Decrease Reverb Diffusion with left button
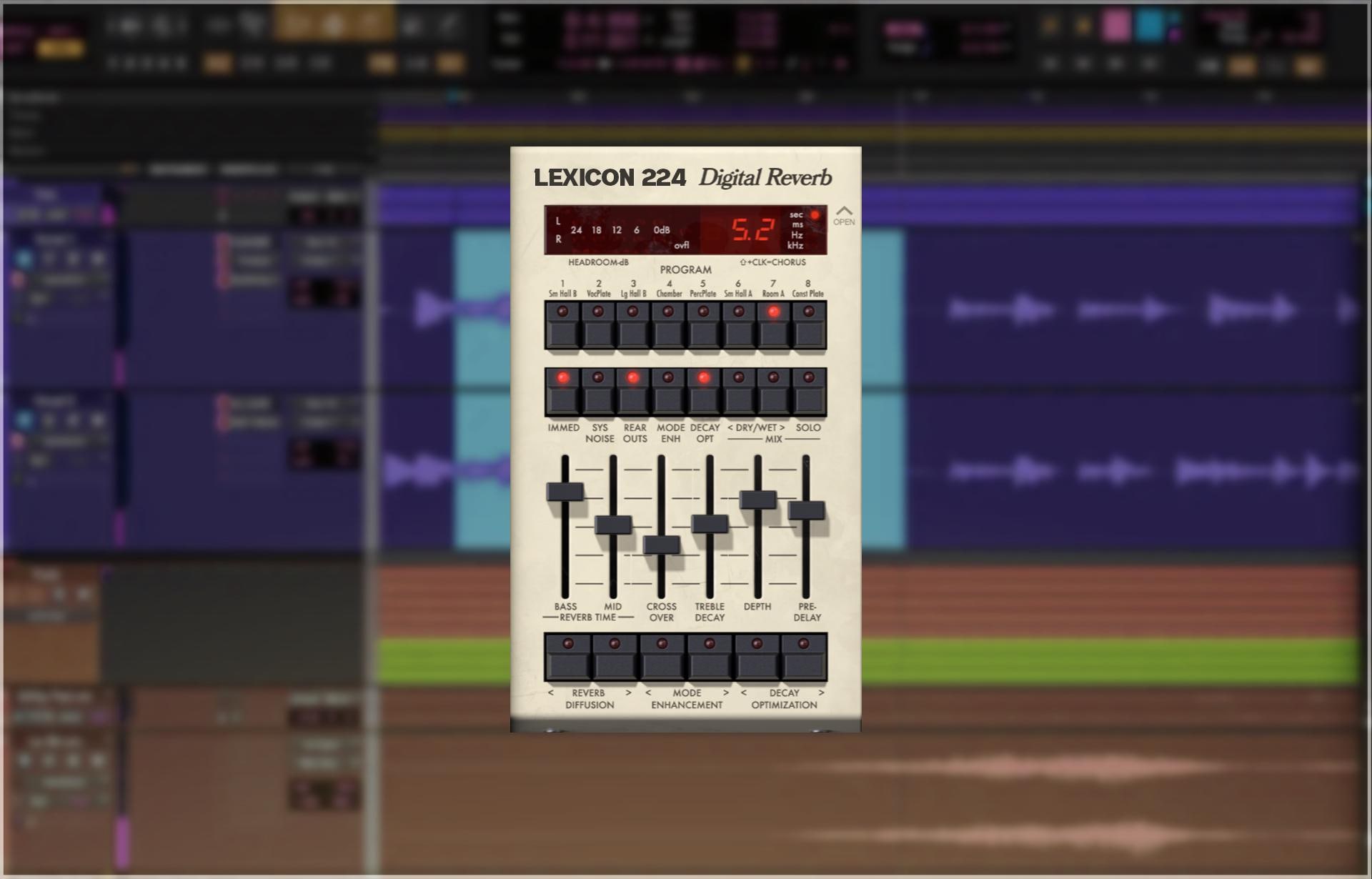This screenshot has width=1372, height=879. [568, 656]
